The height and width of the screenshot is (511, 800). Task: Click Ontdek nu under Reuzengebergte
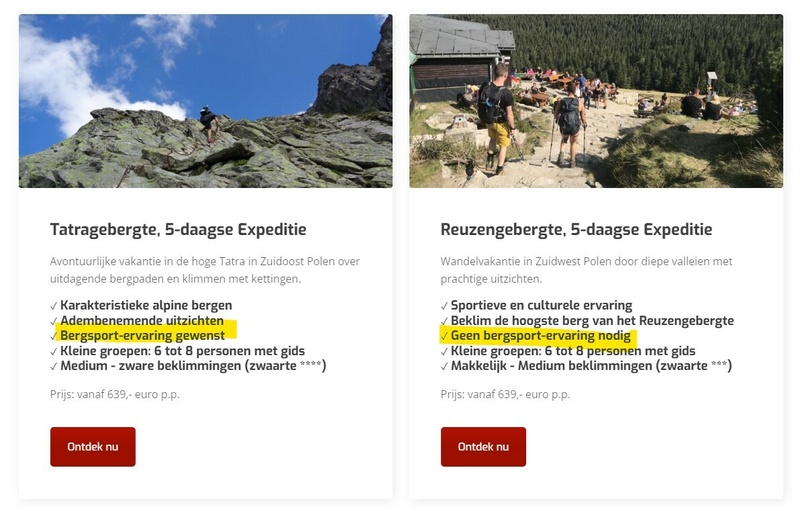pos(483,447)
